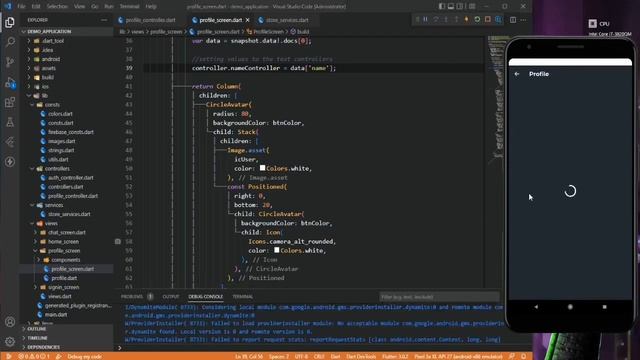
Task: Open the Terminal menu
Action: [x=129, y=6]
